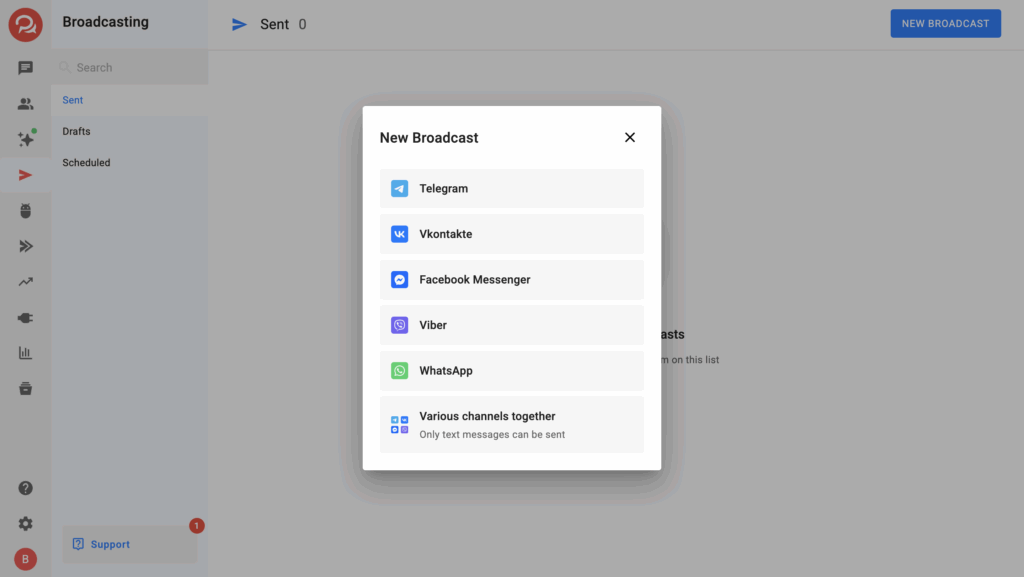Open the trending analytics arrow icon
The image size is (1024, 577).
[25, 282]
